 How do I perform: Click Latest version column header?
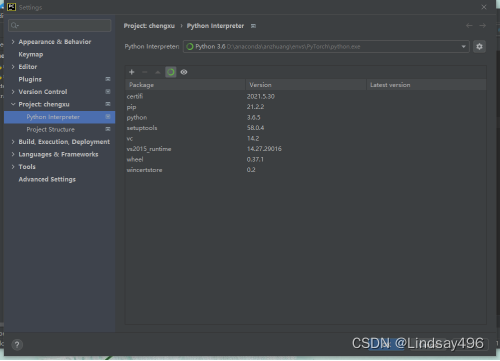426,85
